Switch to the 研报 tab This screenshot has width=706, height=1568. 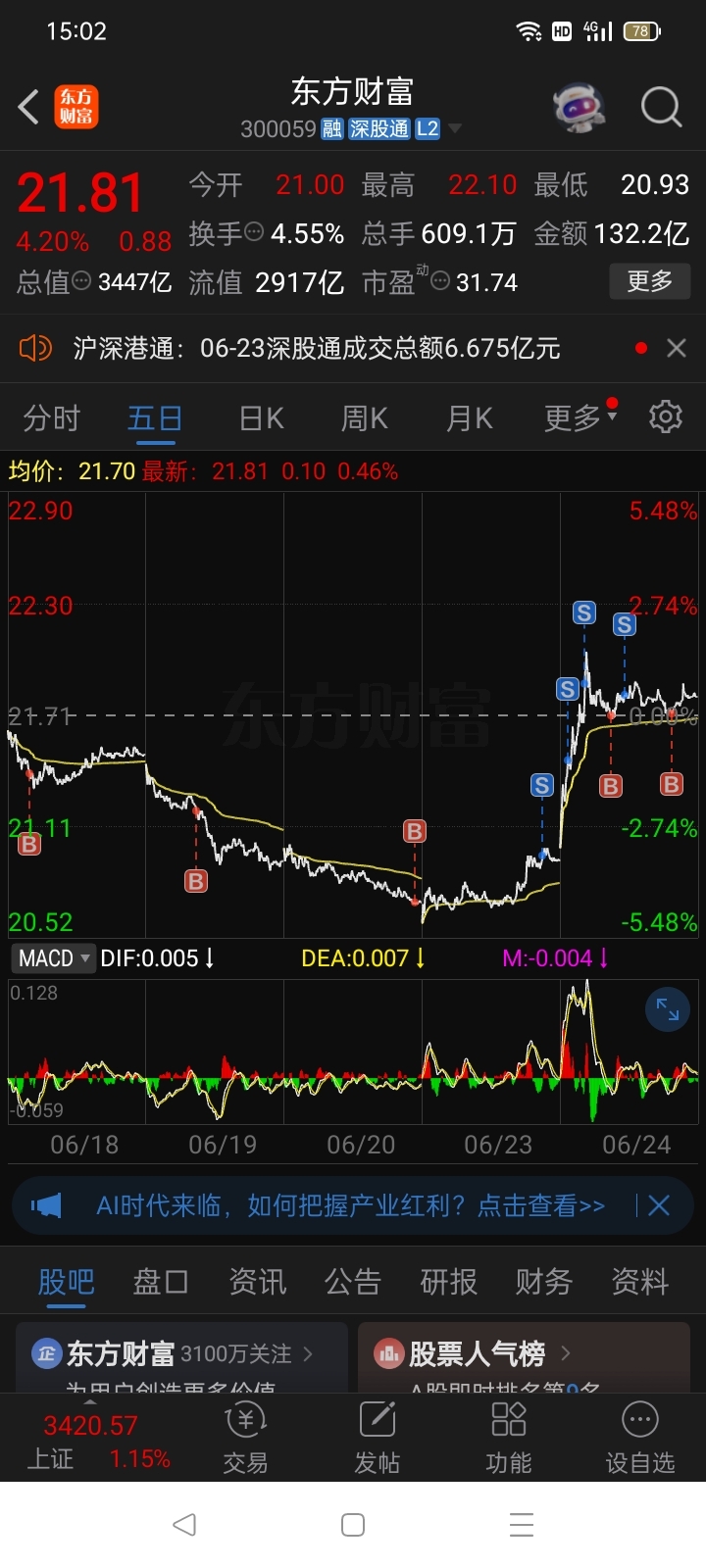[448, 1281]
